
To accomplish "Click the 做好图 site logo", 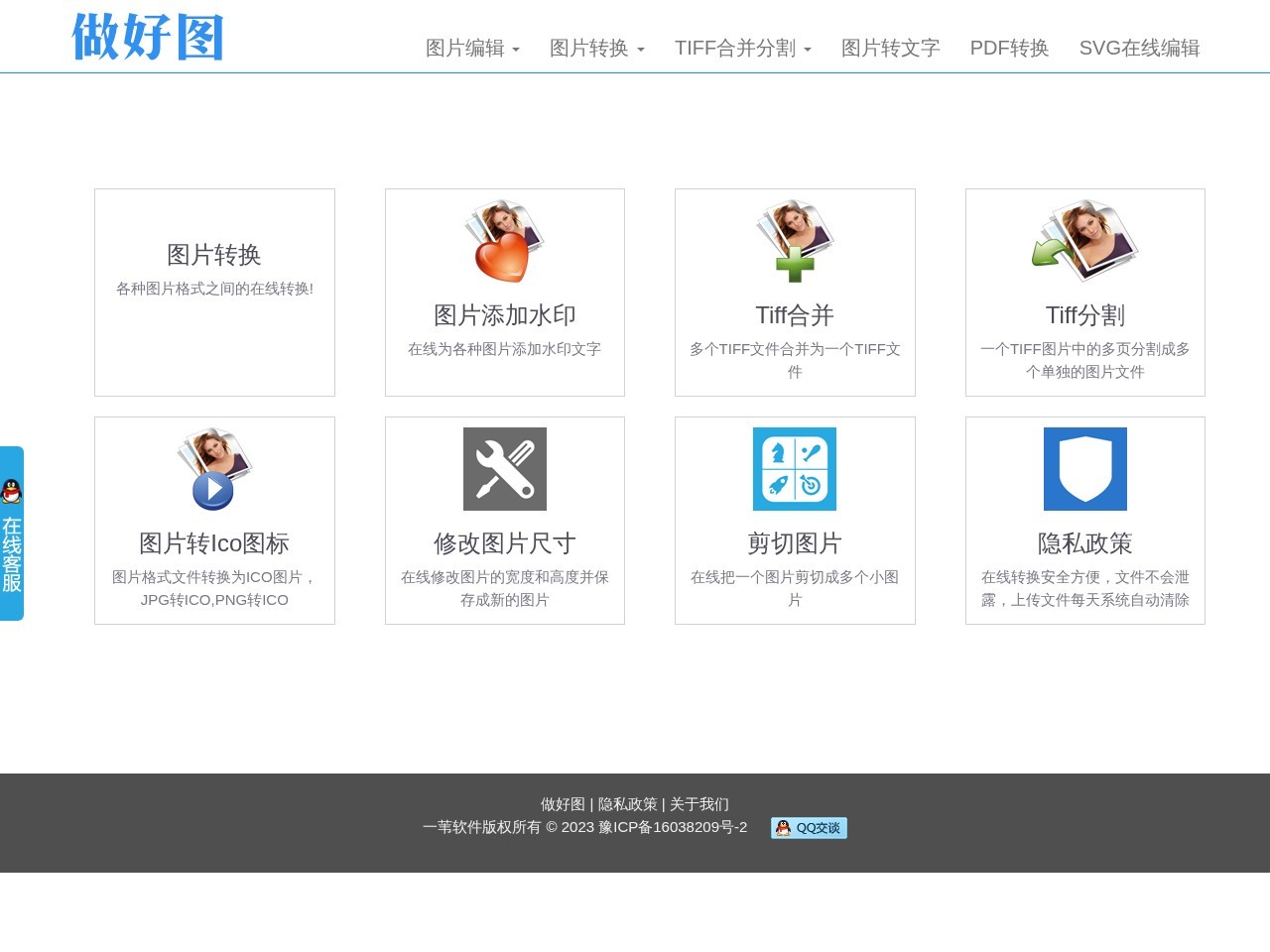I will [x=148, y=38].
